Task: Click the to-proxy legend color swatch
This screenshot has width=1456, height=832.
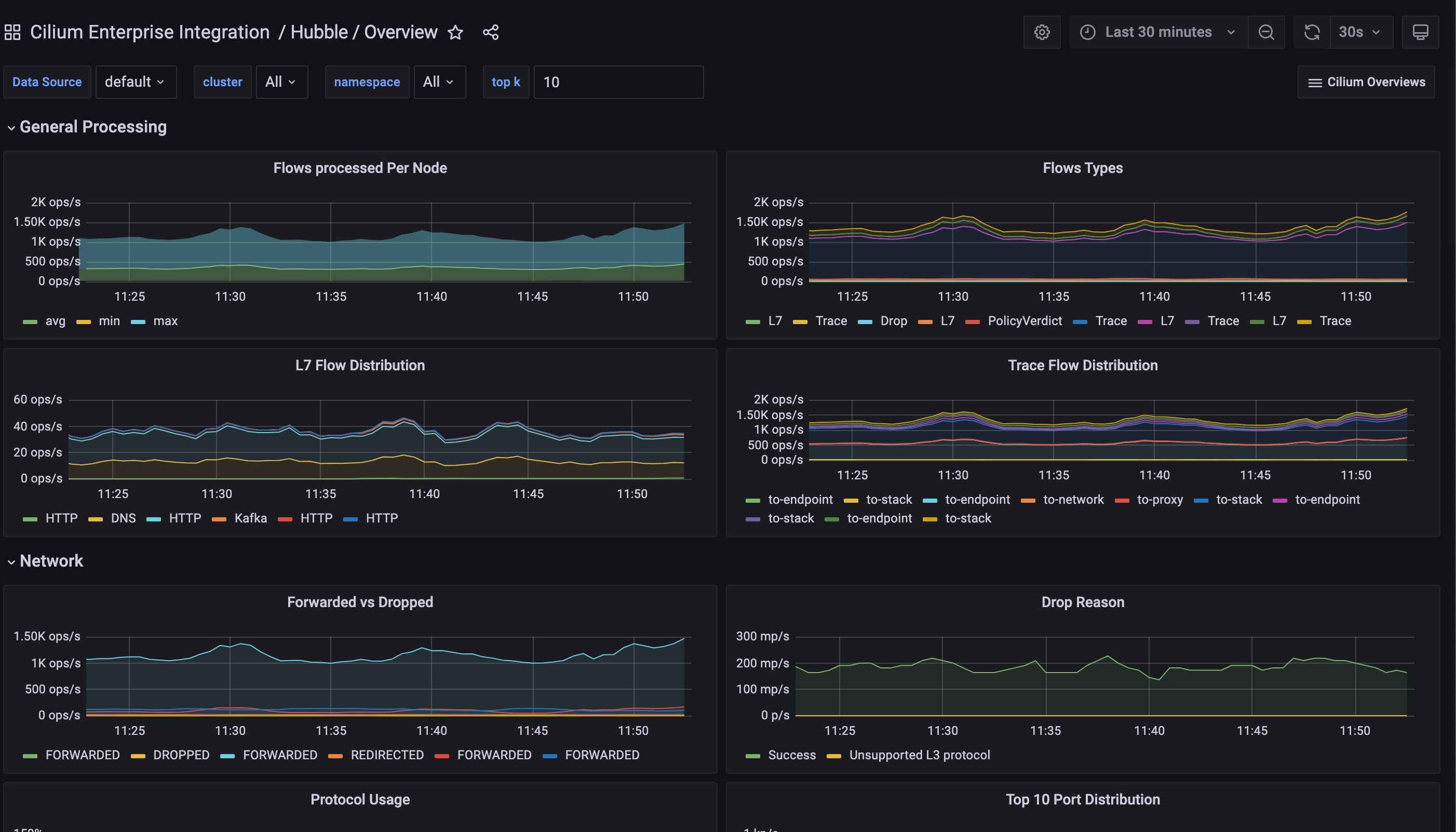Action: (x=1121, y=501)
